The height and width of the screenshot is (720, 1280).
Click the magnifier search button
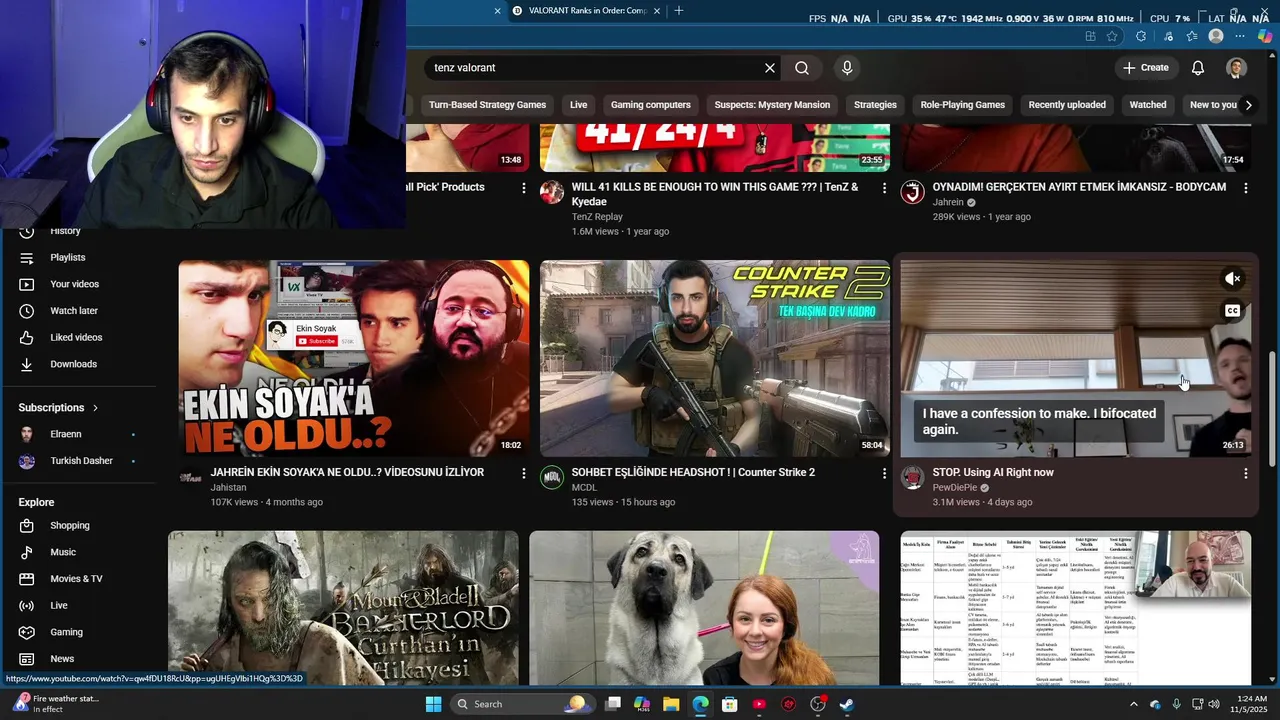pos(802,68)
